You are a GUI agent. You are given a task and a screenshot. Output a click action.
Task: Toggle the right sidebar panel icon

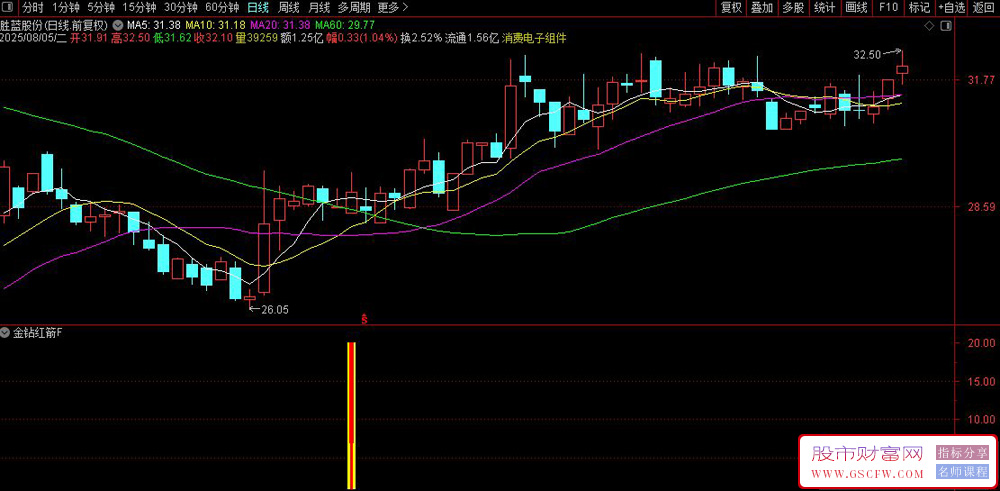[945, 26]
